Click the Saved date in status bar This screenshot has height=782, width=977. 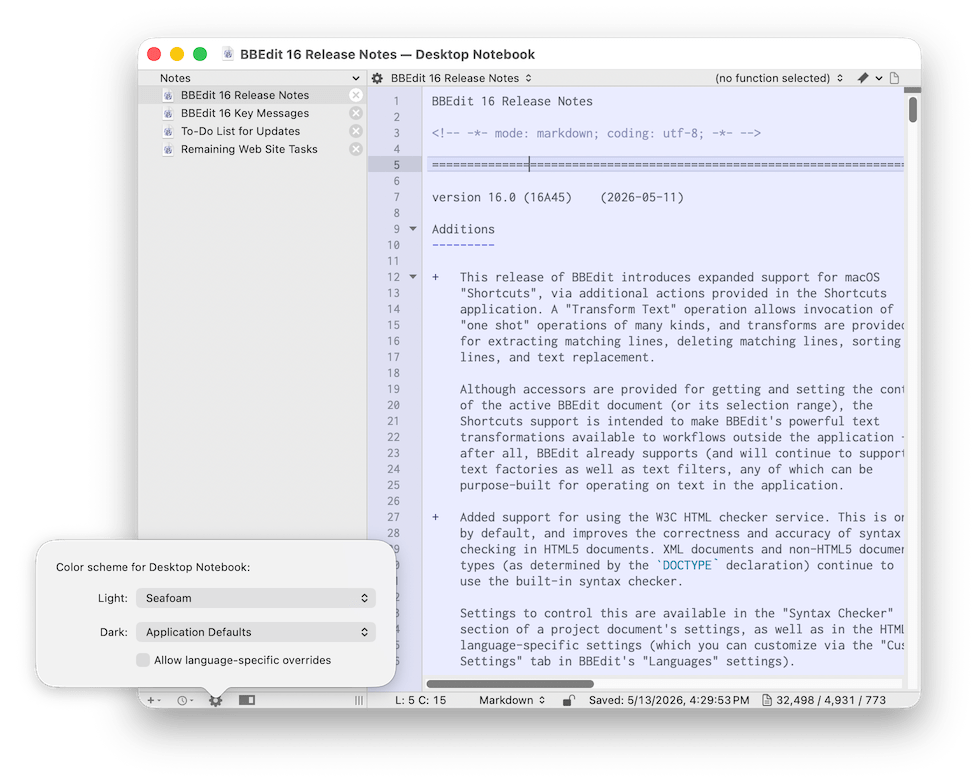(x=669, y=700)
